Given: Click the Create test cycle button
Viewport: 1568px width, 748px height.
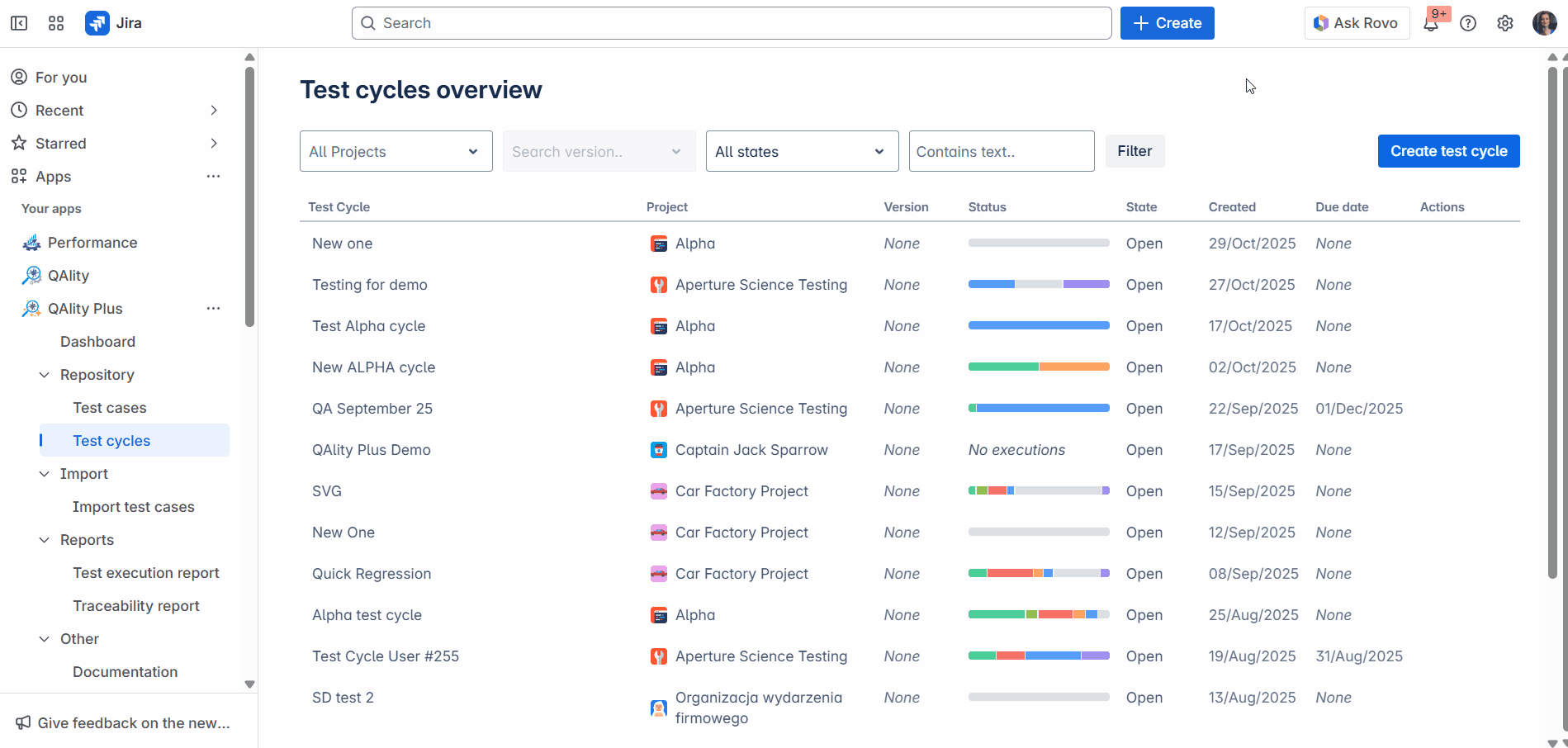Looking at the screenshot, I should [1449, 151].
